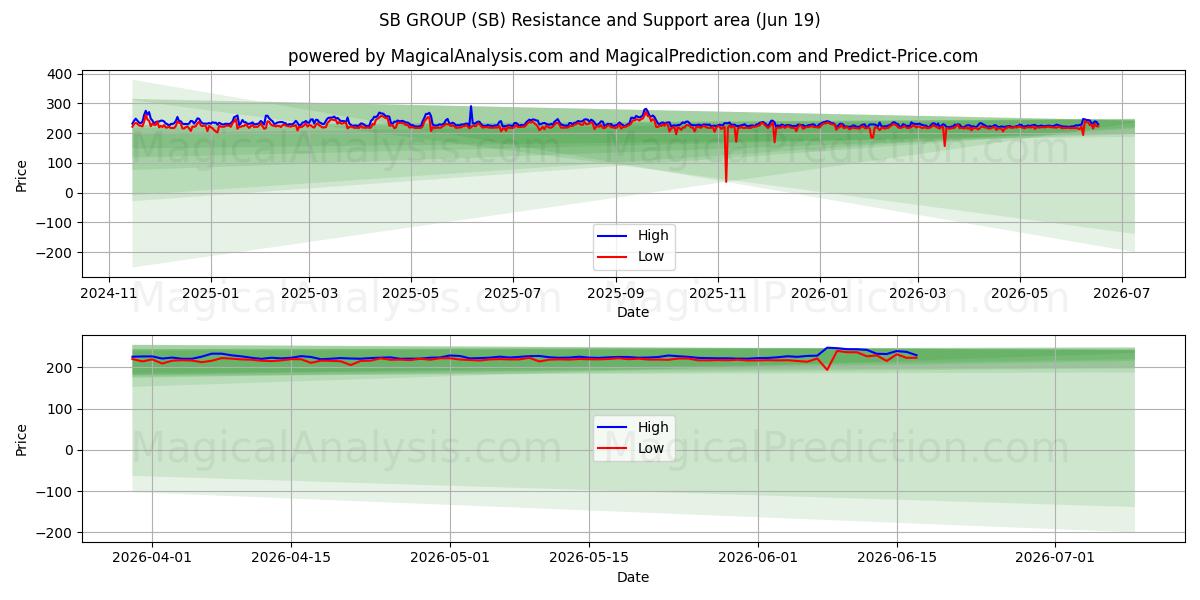
Task: Click the 'Price' y-axis label of the bottom chart
Action: 22,439
